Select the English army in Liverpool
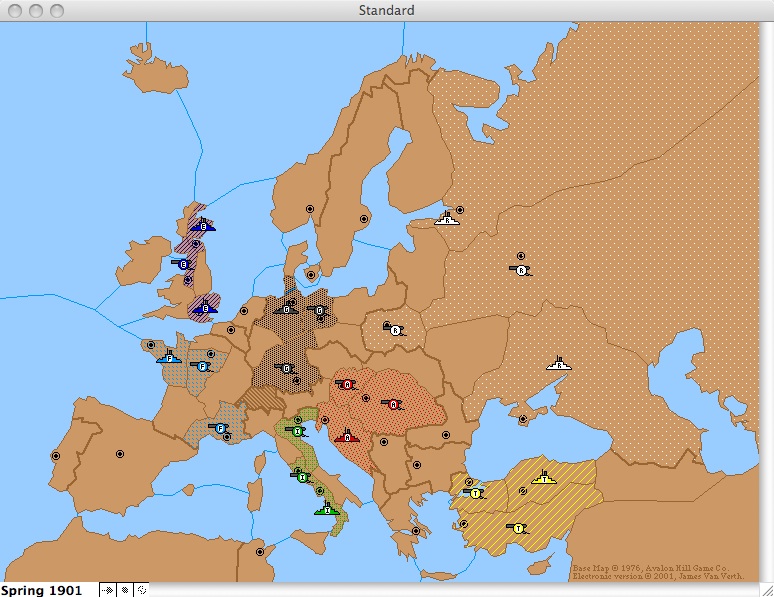Screen dimensions: 774x597 coord(183,264)
